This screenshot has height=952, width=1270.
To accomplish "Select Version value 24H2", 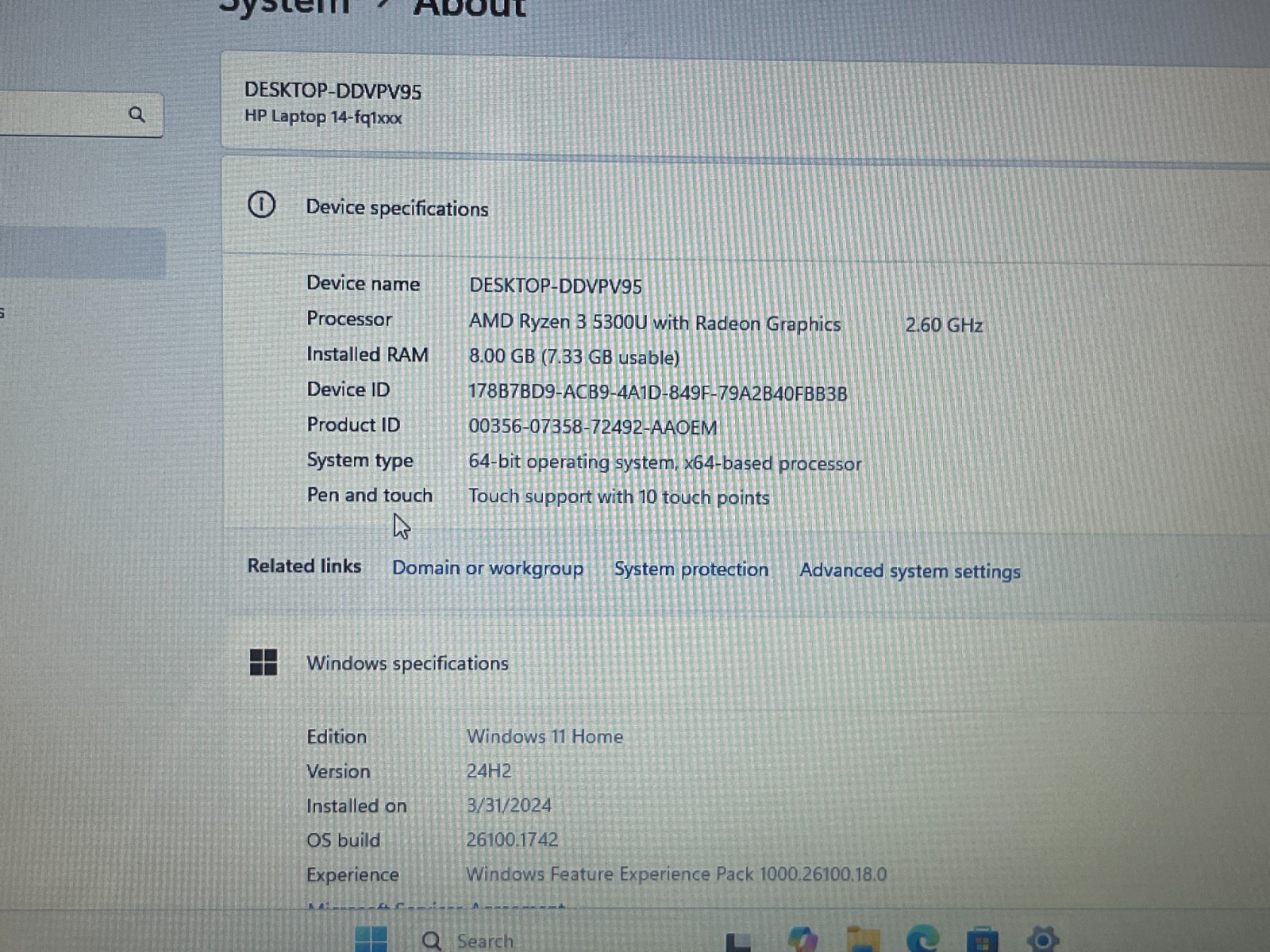I will 489,770.
